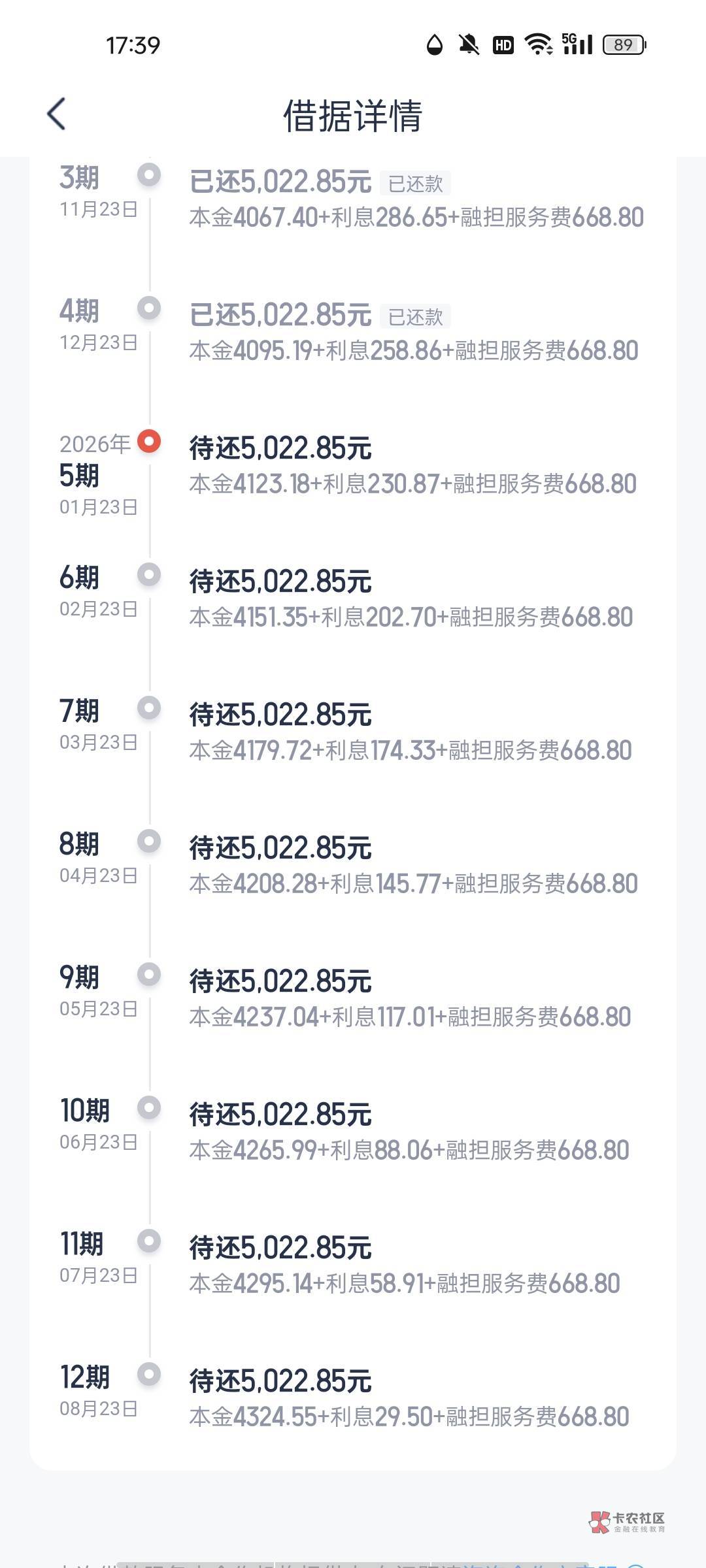Tap the Wi-Fi status icon

[x=539, y=44]
